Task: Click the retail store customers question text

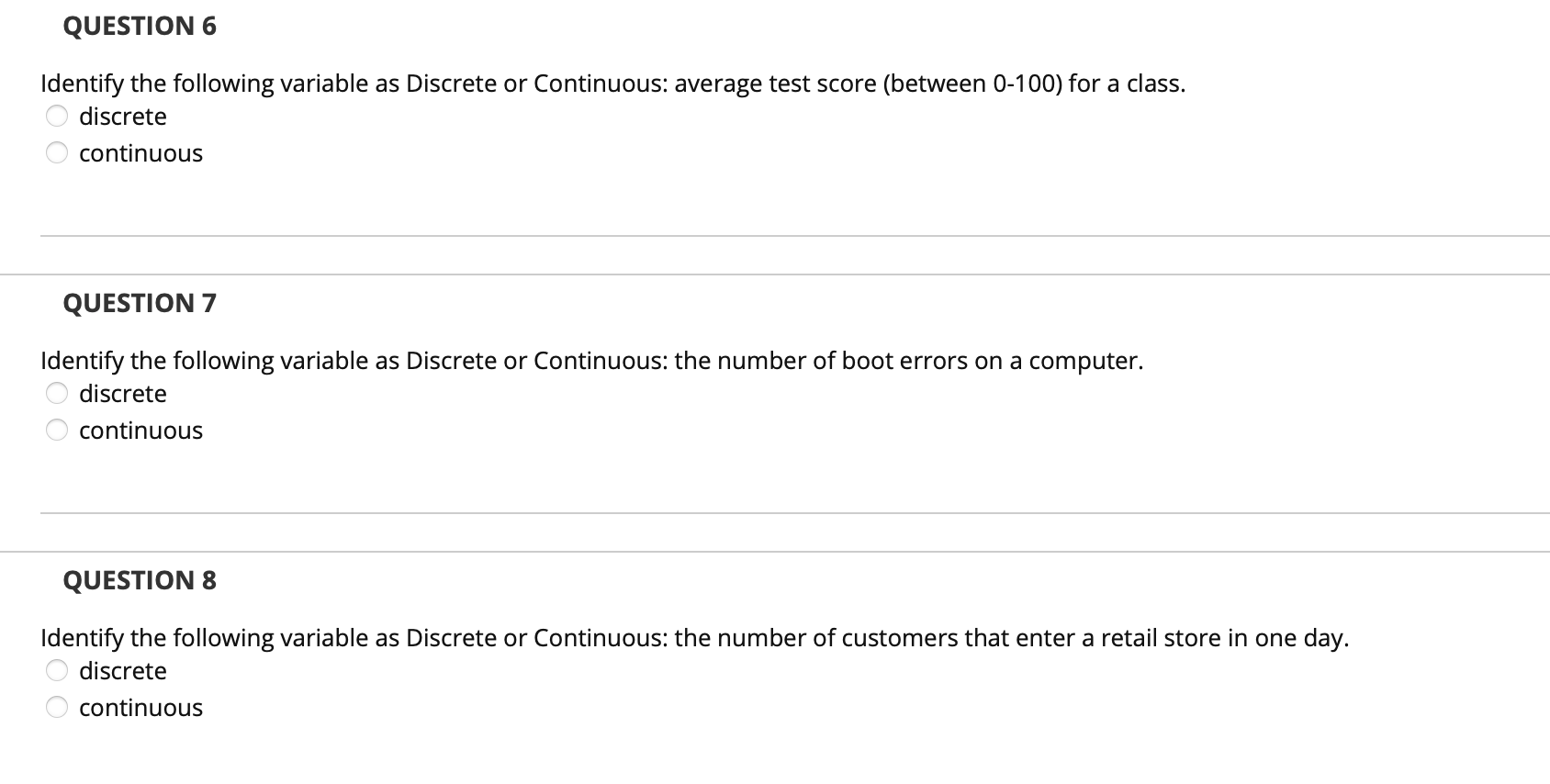Action: coord(695,638)
